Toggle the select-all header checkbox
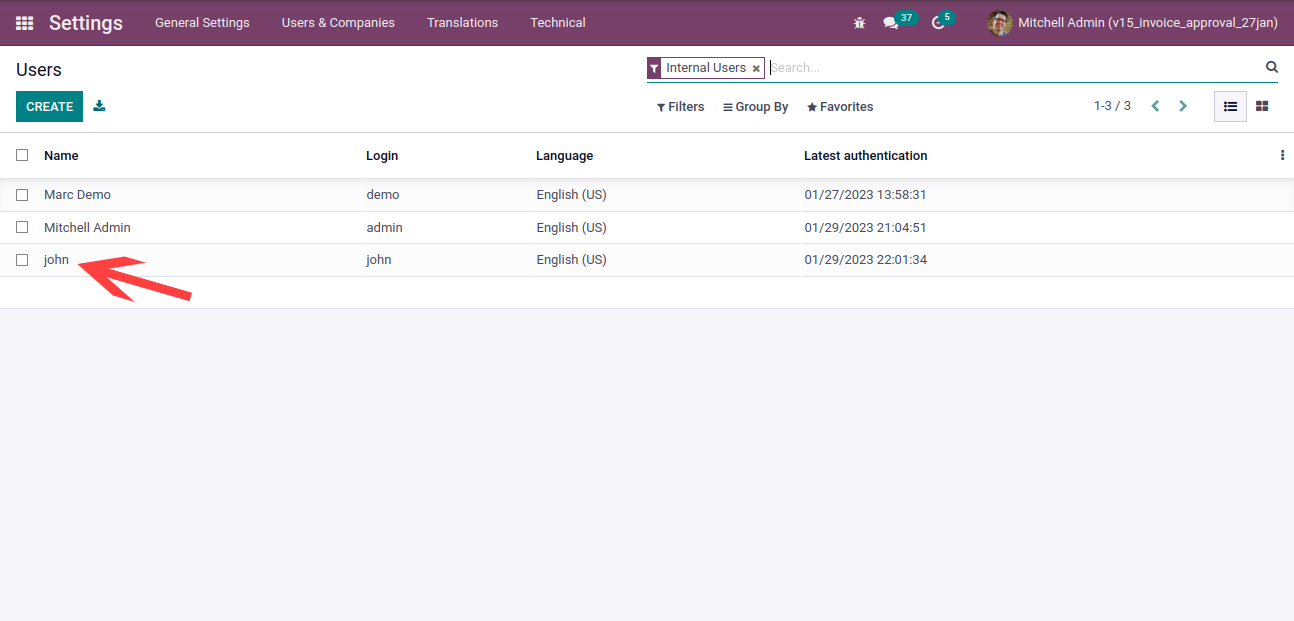 (22, 155)
